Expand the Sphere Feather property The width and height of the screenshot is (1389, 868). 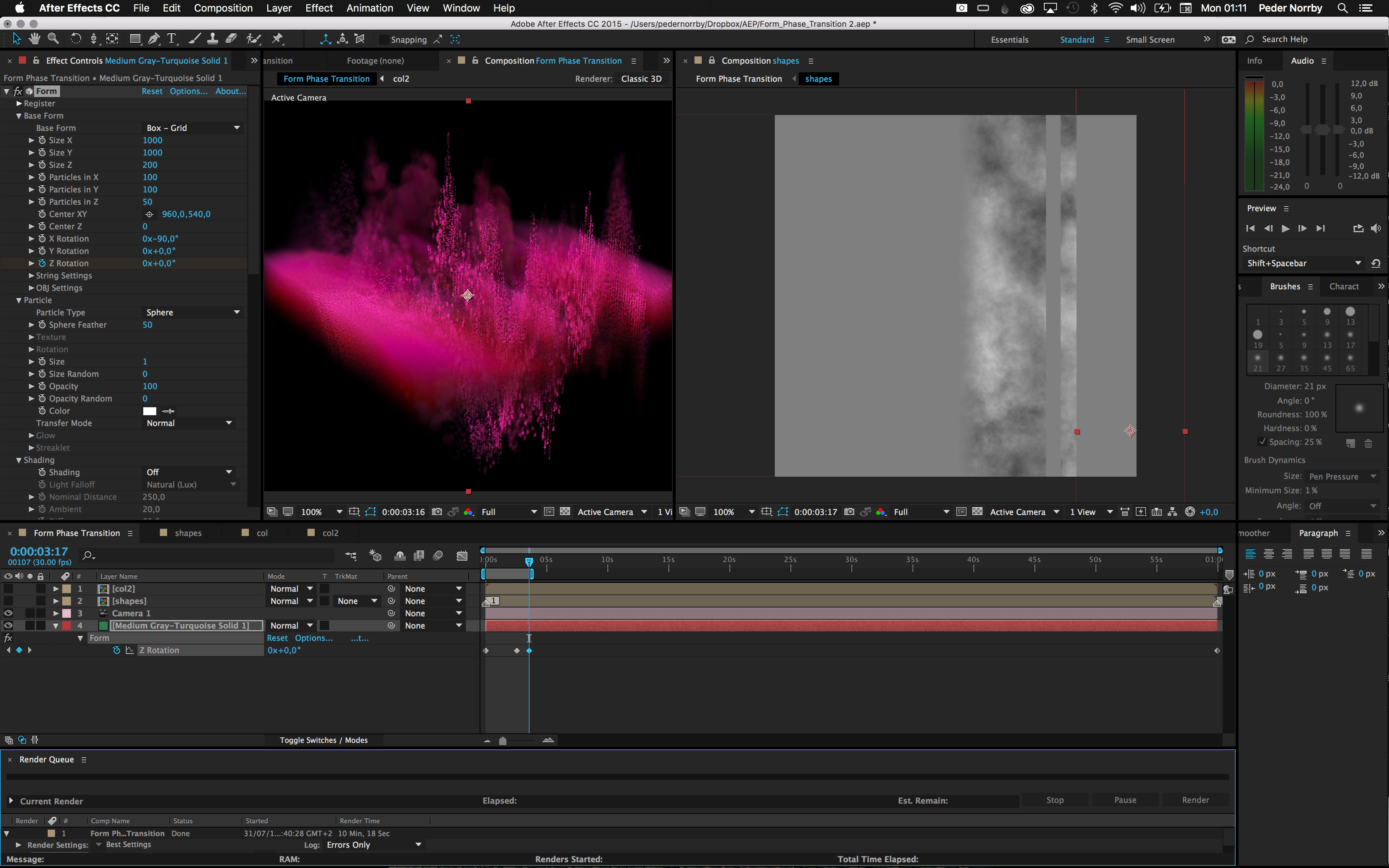point(30,324)
